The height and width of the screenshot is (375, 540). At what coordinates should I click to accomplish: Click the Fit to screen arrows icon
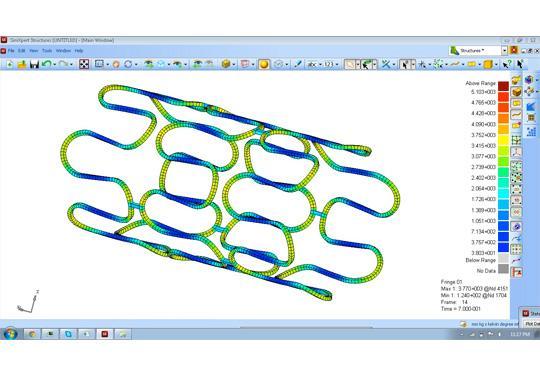click(84, 64)
